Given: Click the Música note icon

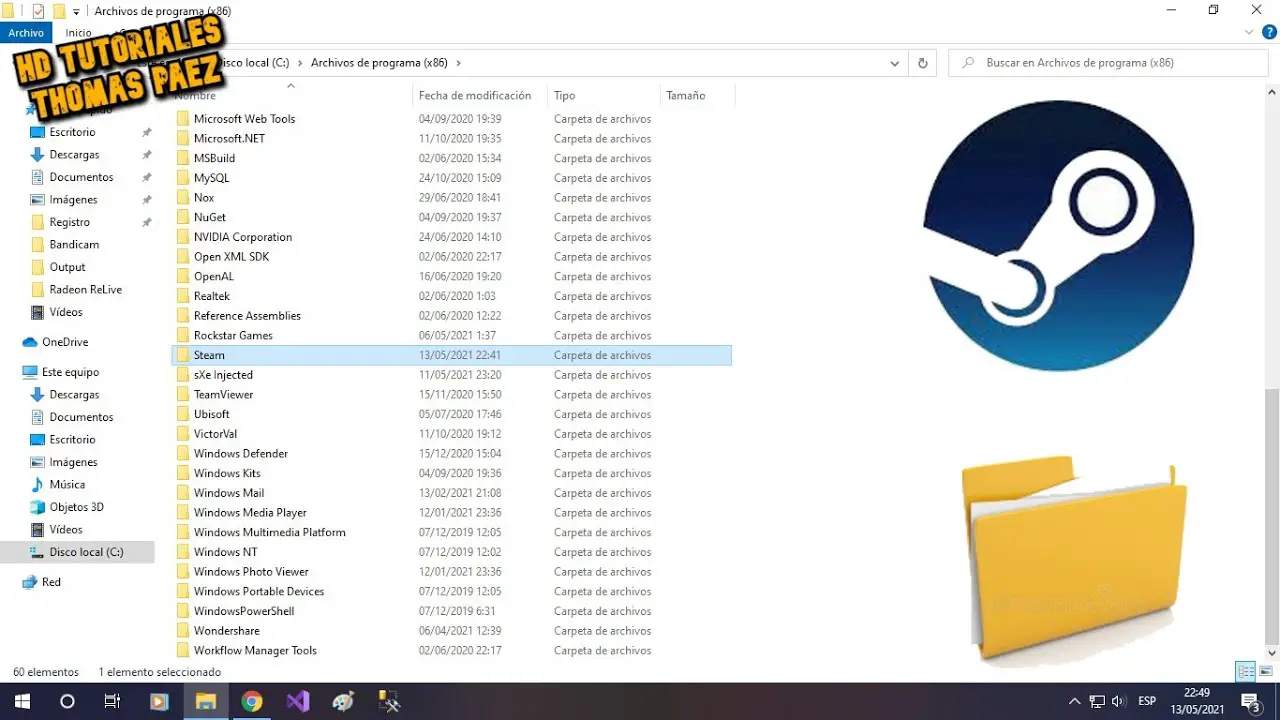Looking at the screenshot, I should pos(38,484).
